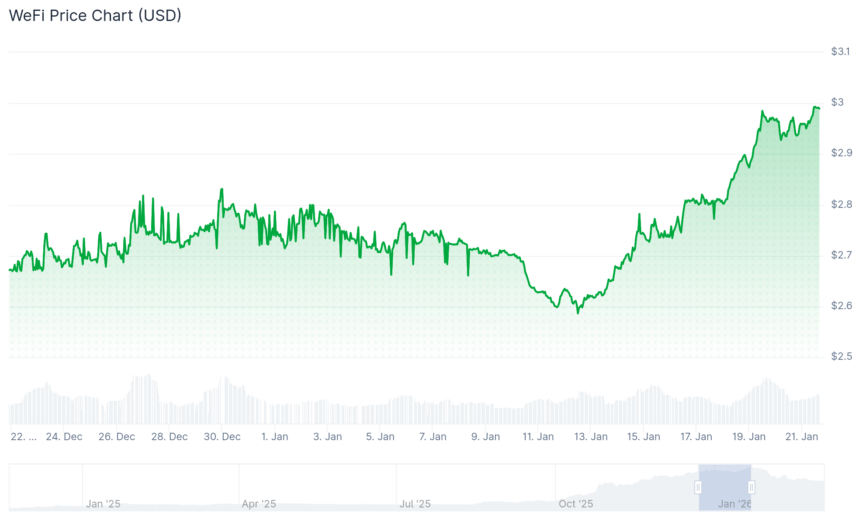Click the left range selector handle
Screen dimensions: 862x524
coord(698,487)
